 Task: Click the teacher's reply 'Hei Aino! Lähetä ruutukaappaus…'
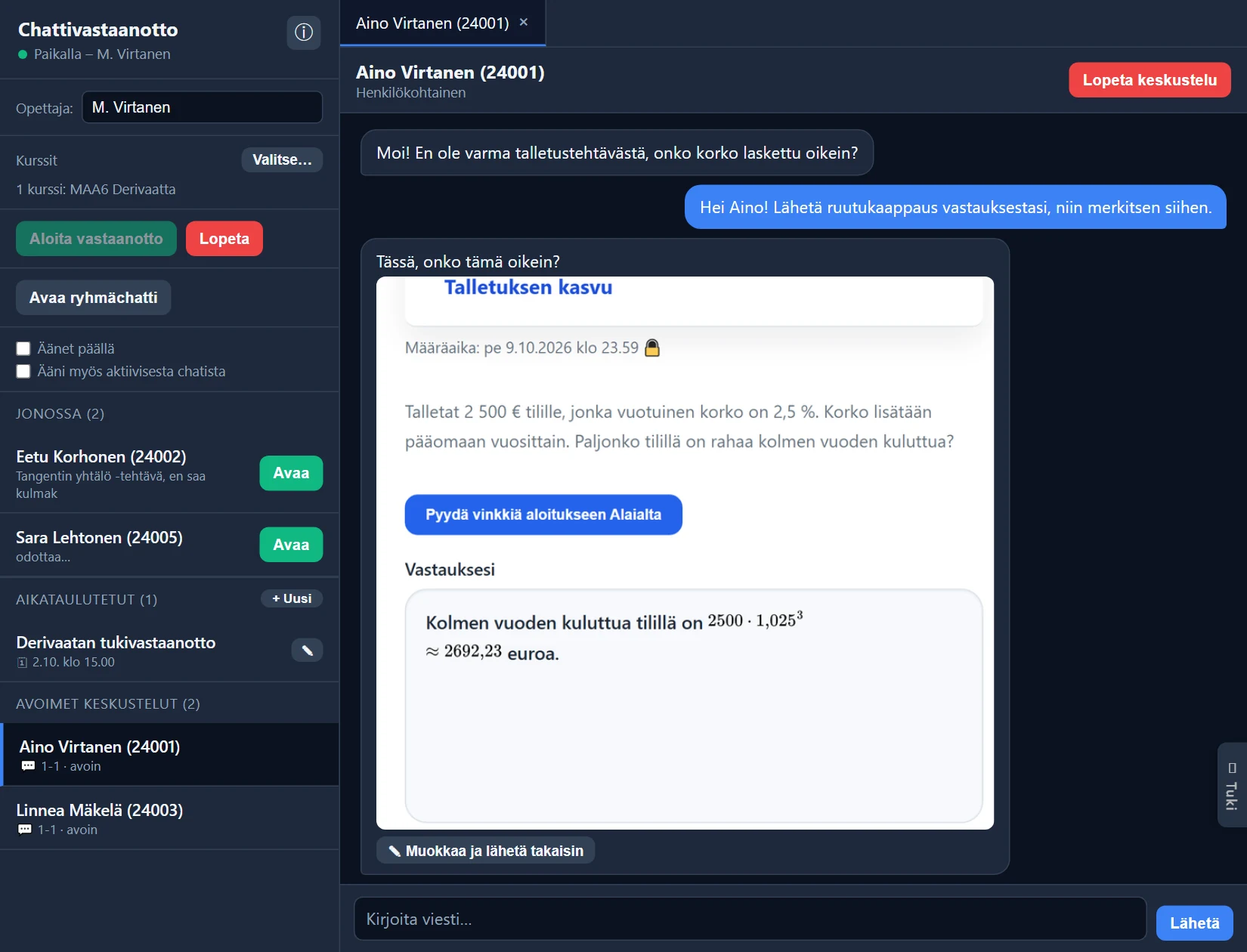tap(955, 207)
